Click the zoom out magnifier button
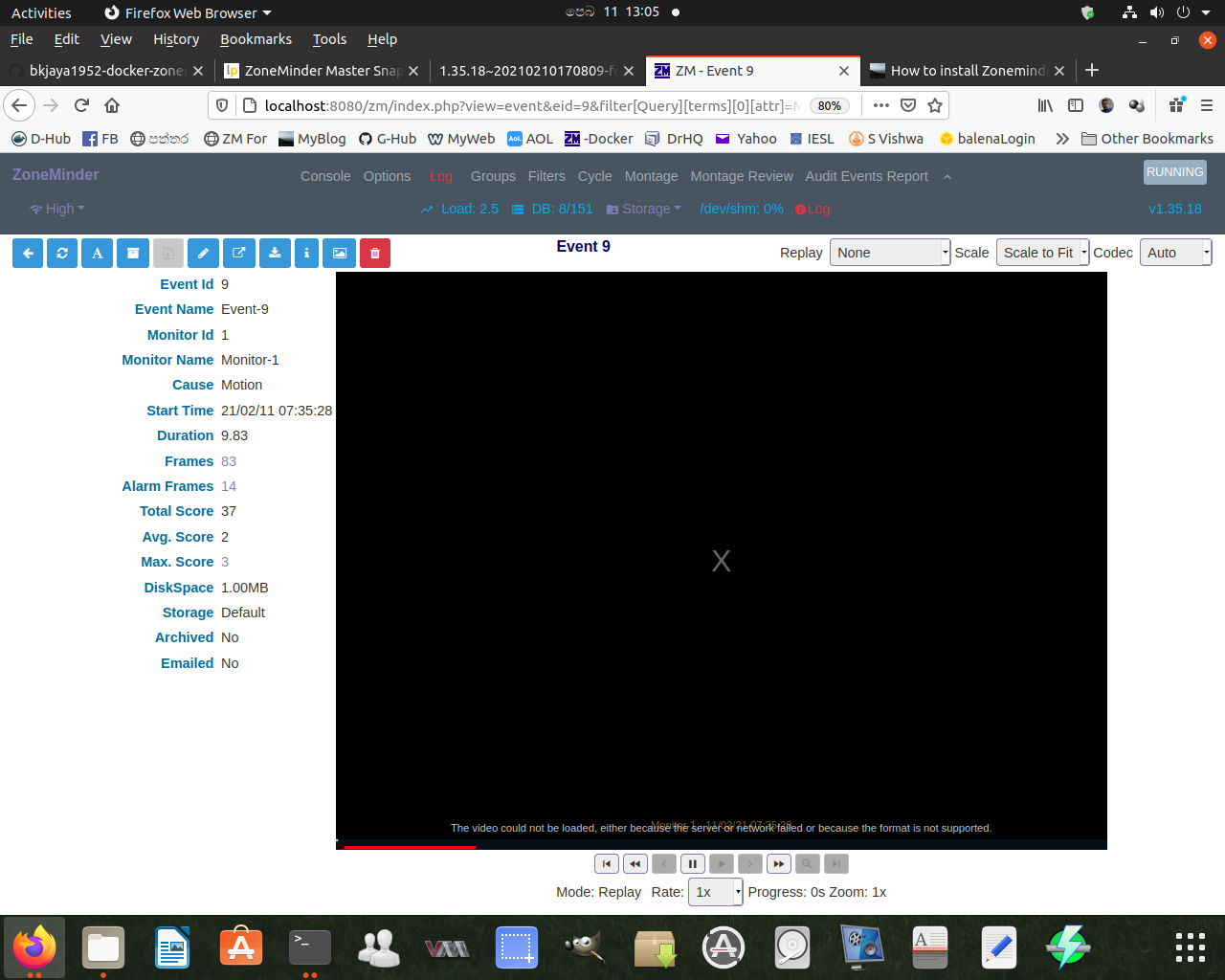Image resolution: width=1225 pixels, height=980 pixels. point(808,863)
